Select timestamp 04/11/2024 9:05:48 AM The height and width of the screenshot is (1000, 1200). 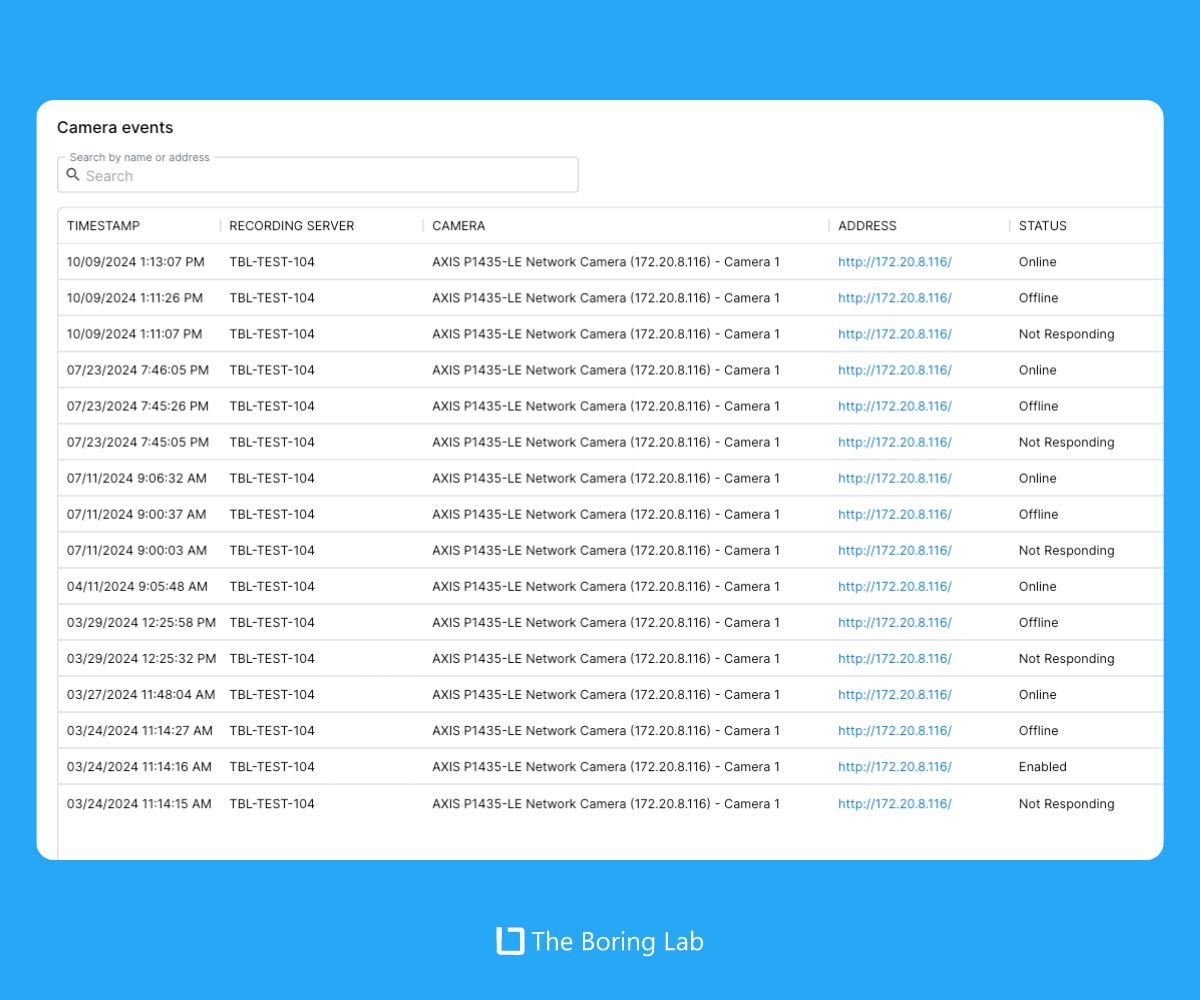pyautogui.click(x=138, y=586)
